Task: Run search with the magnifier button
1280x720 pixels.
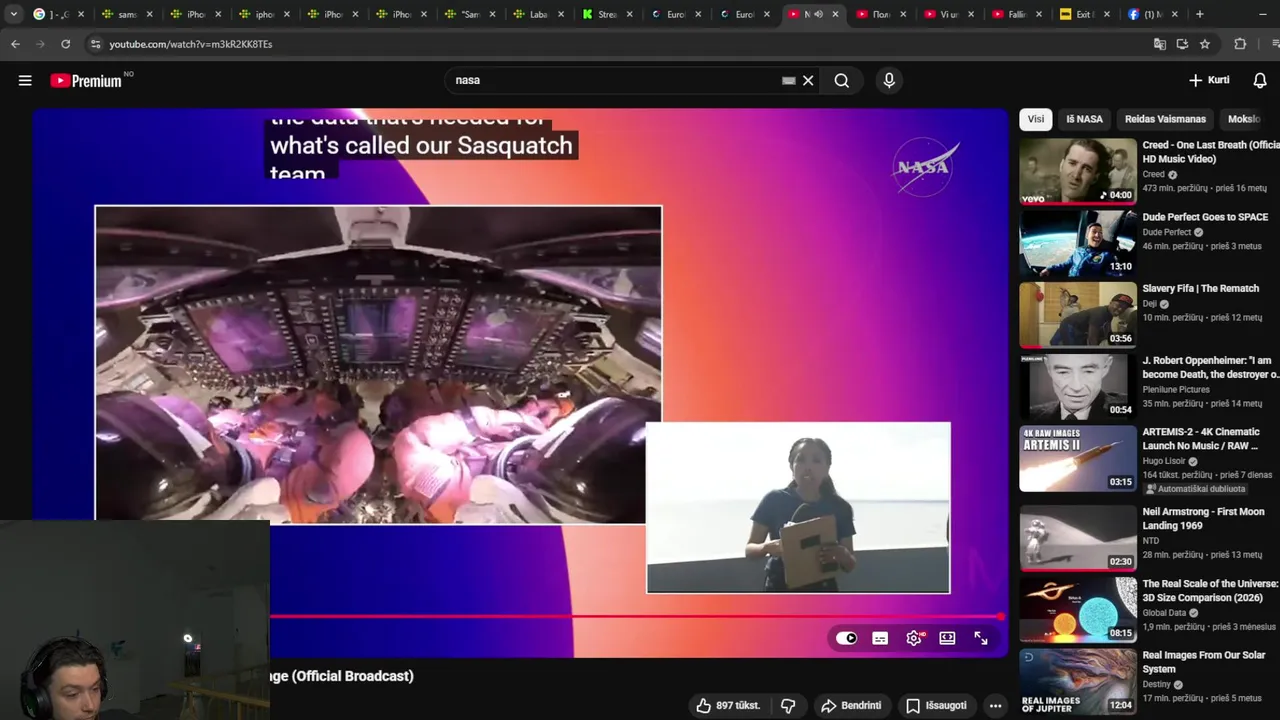Action: pyautogui.click(x=842, y=81)
